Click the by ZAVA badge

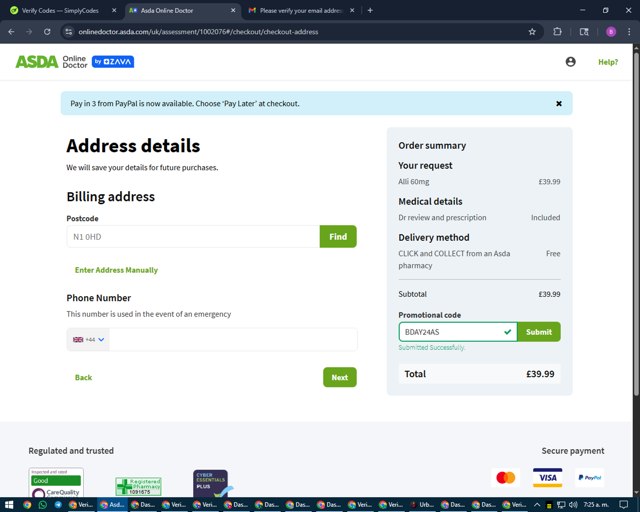click(x=113, y=62)
